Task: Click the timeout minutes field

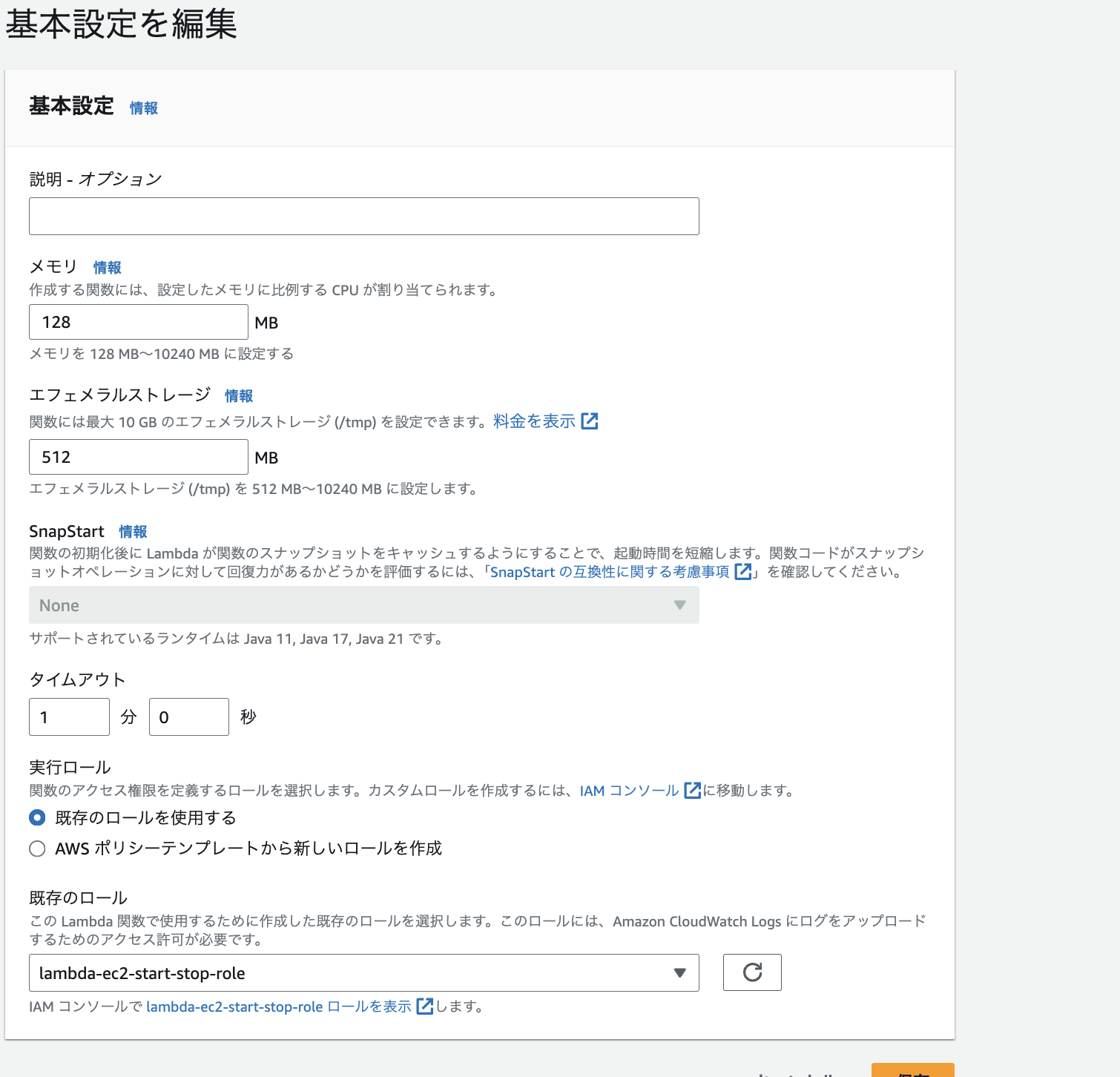Action: [69, 717]
